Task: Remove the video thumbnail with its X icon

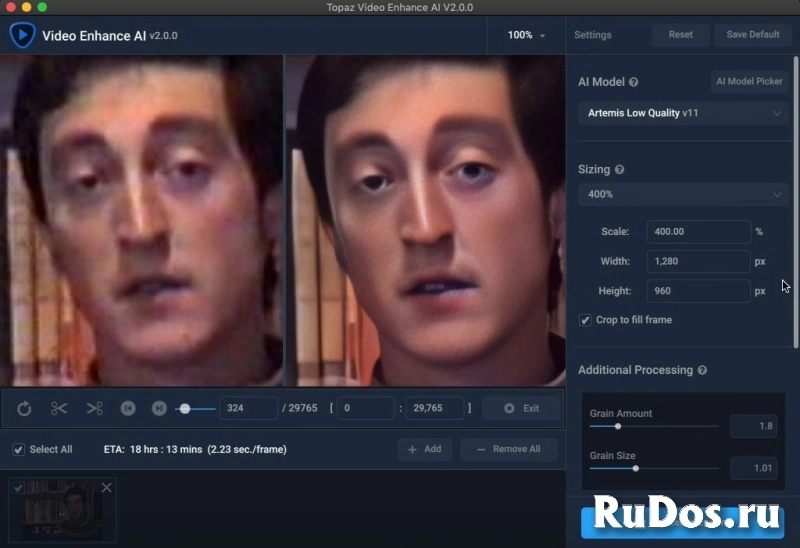Action: [x=107, y=487]
